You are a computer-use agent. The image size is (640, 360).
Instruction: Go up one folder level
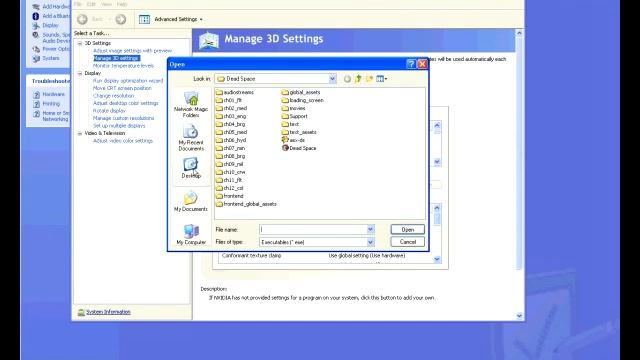[x=358, y=79]
